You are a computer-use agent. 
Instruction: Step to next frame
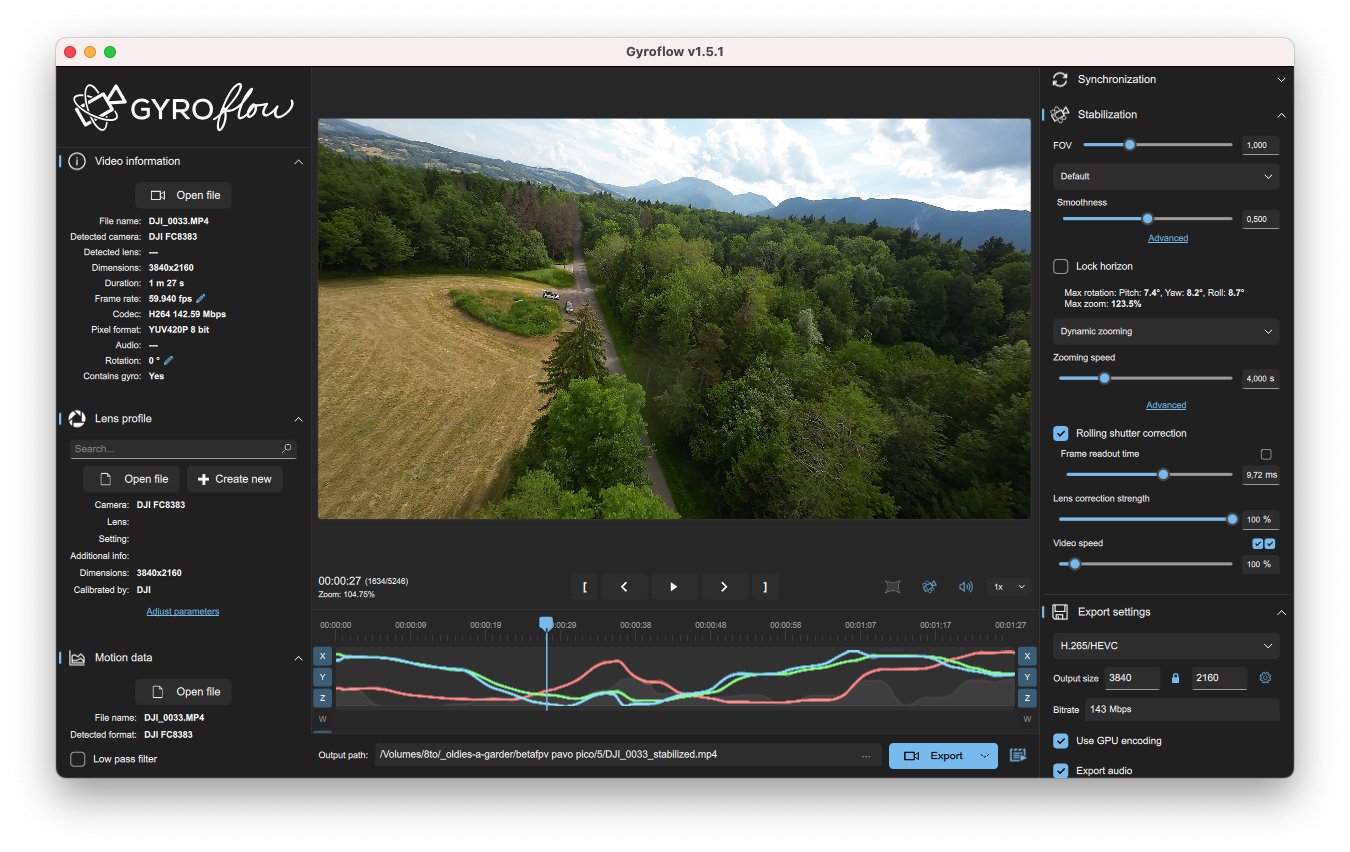tap(725, 587)
